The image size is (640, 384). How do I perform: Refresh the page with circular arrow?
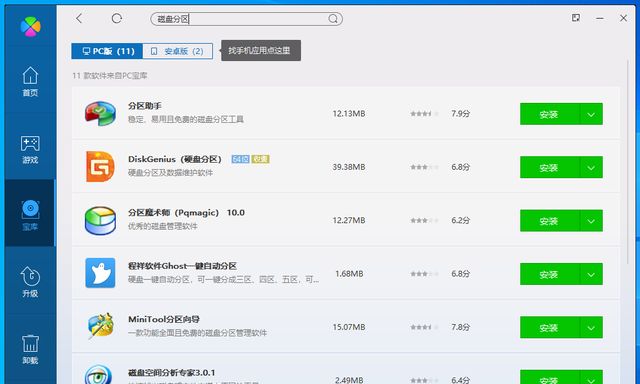point(117,18)
